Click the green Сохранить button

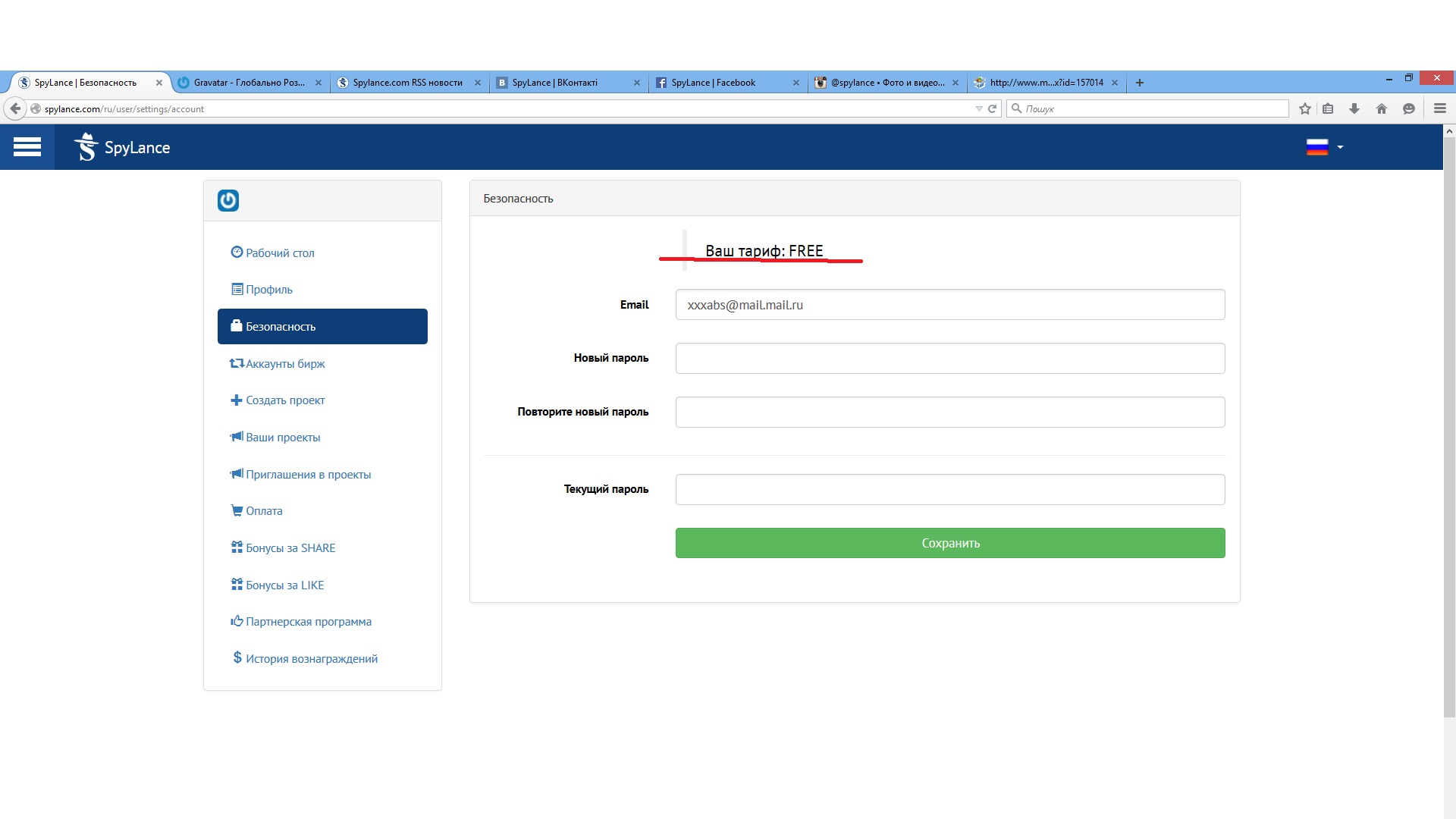click(949, 543)
